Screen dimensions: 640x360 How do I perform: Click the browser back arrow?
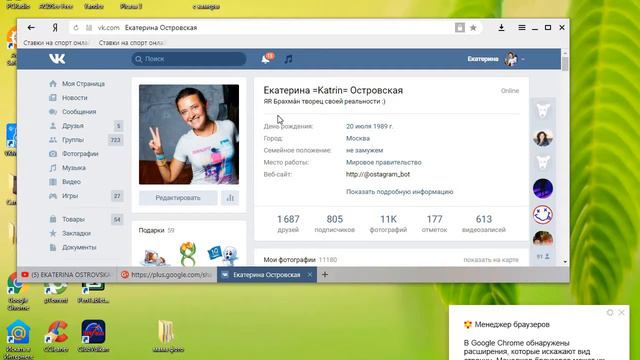pos(31,27)
